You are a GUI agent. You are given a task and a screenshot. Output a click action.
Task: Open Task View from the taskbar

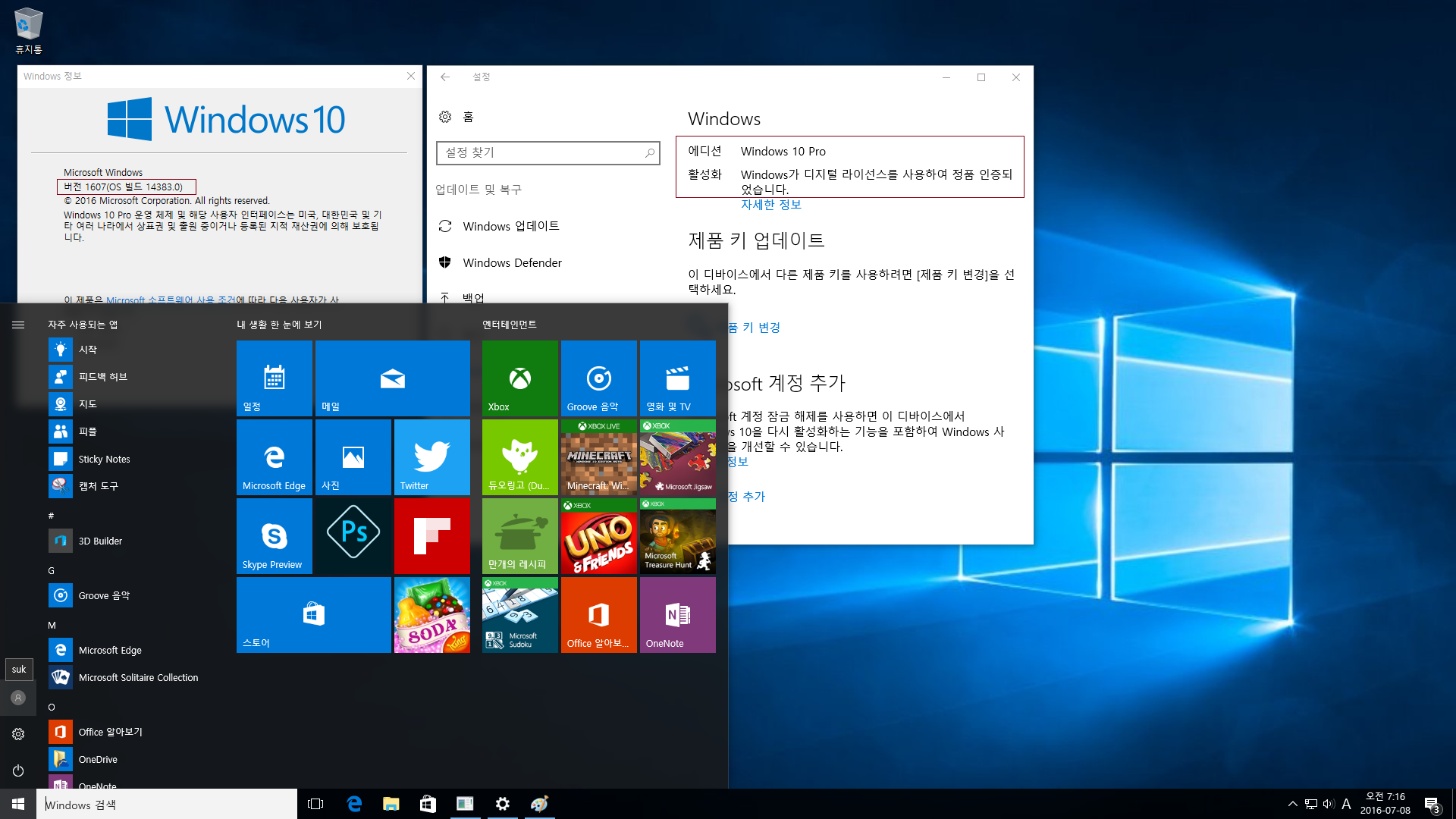[x=315, y=804]
